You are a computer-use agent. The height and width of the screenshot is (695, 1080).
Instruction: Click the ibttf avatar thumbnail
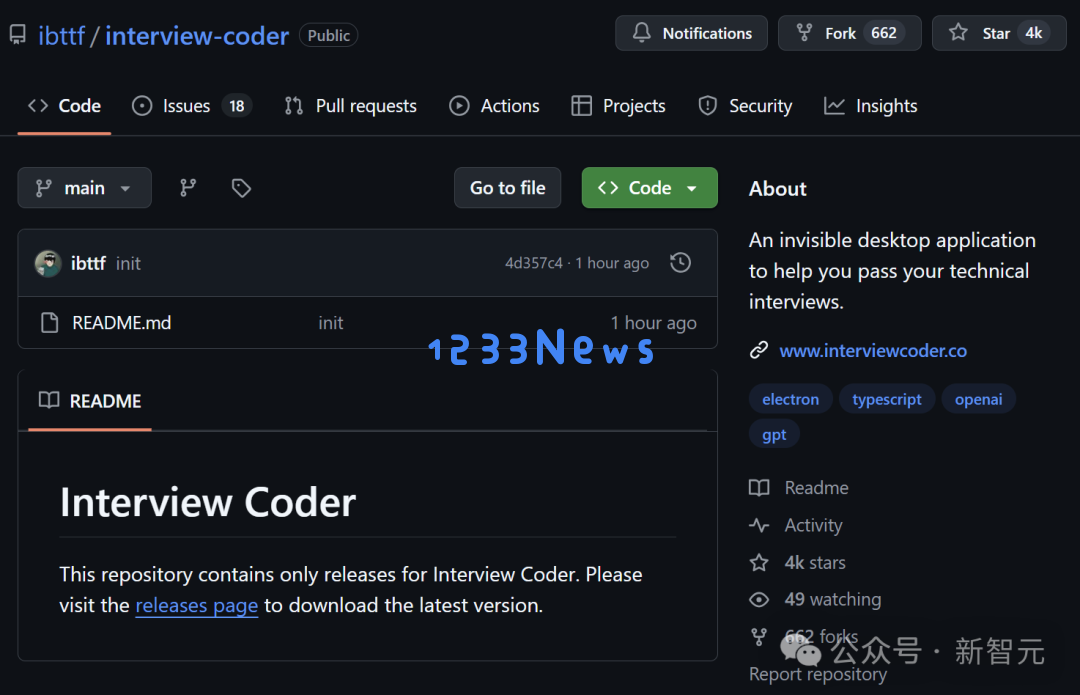click(x=48, y=263)
